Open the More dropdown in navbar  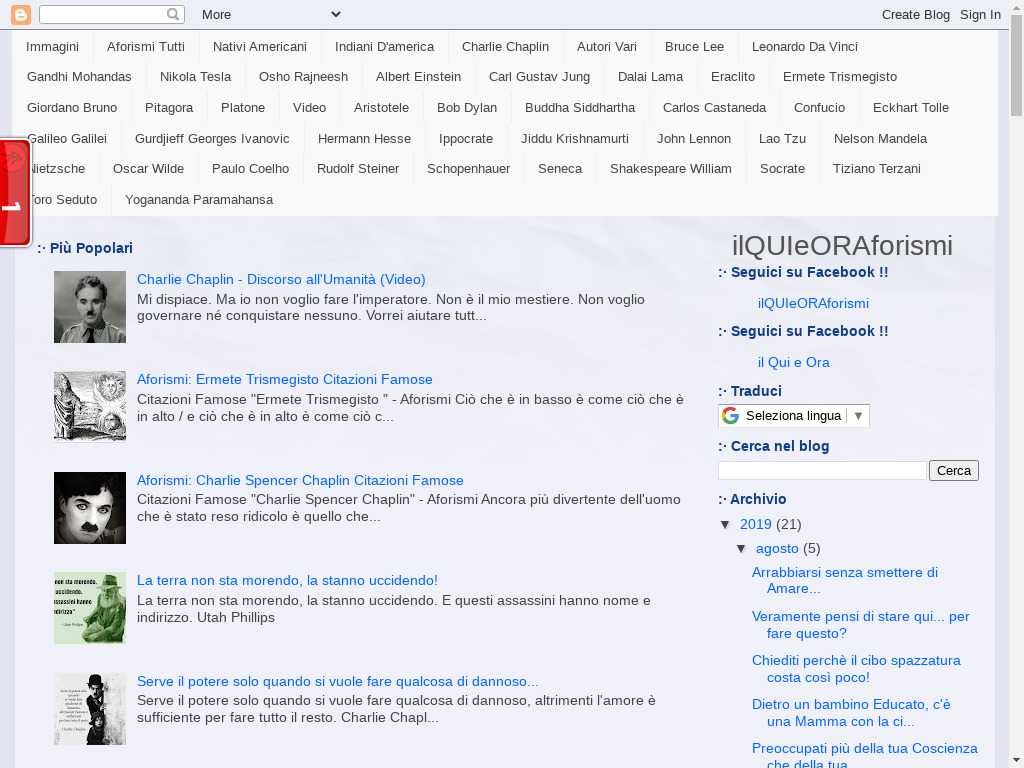pos(271,14)
